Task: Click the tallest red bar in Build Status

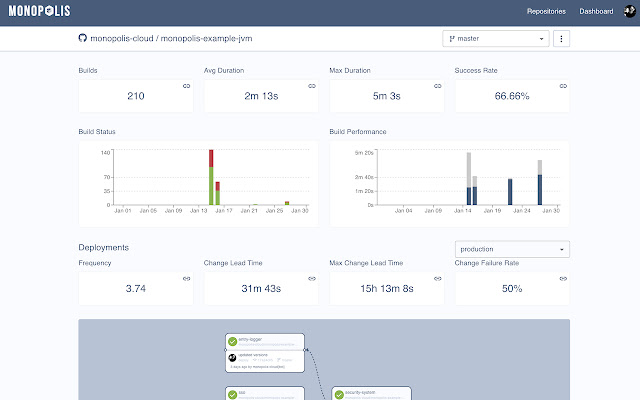Action: point(211,158)
